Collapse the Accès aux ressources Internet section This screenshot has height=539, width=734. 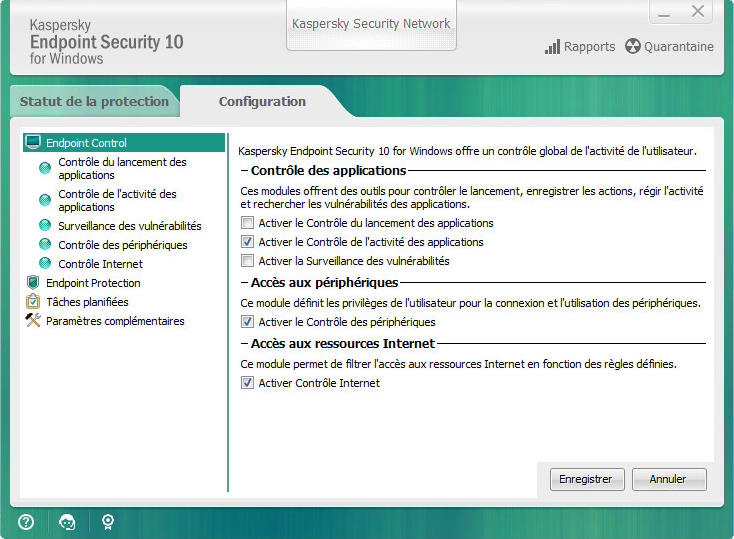(244, 343)
